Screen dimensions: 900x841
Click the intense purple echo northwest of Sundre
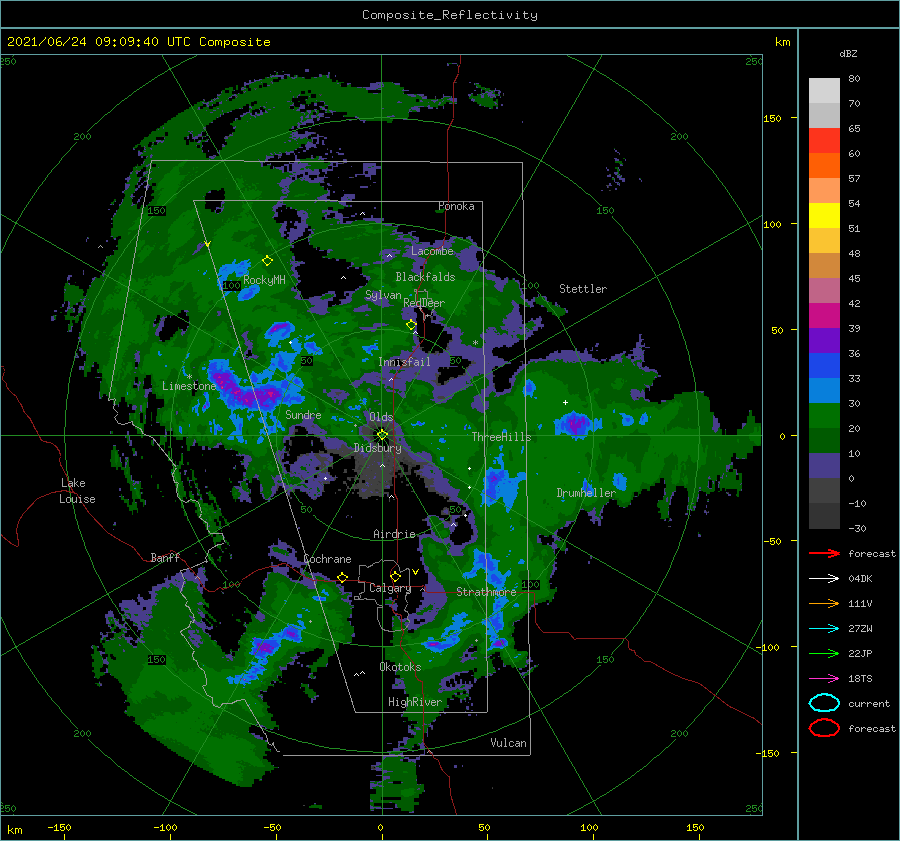[247, 389]
